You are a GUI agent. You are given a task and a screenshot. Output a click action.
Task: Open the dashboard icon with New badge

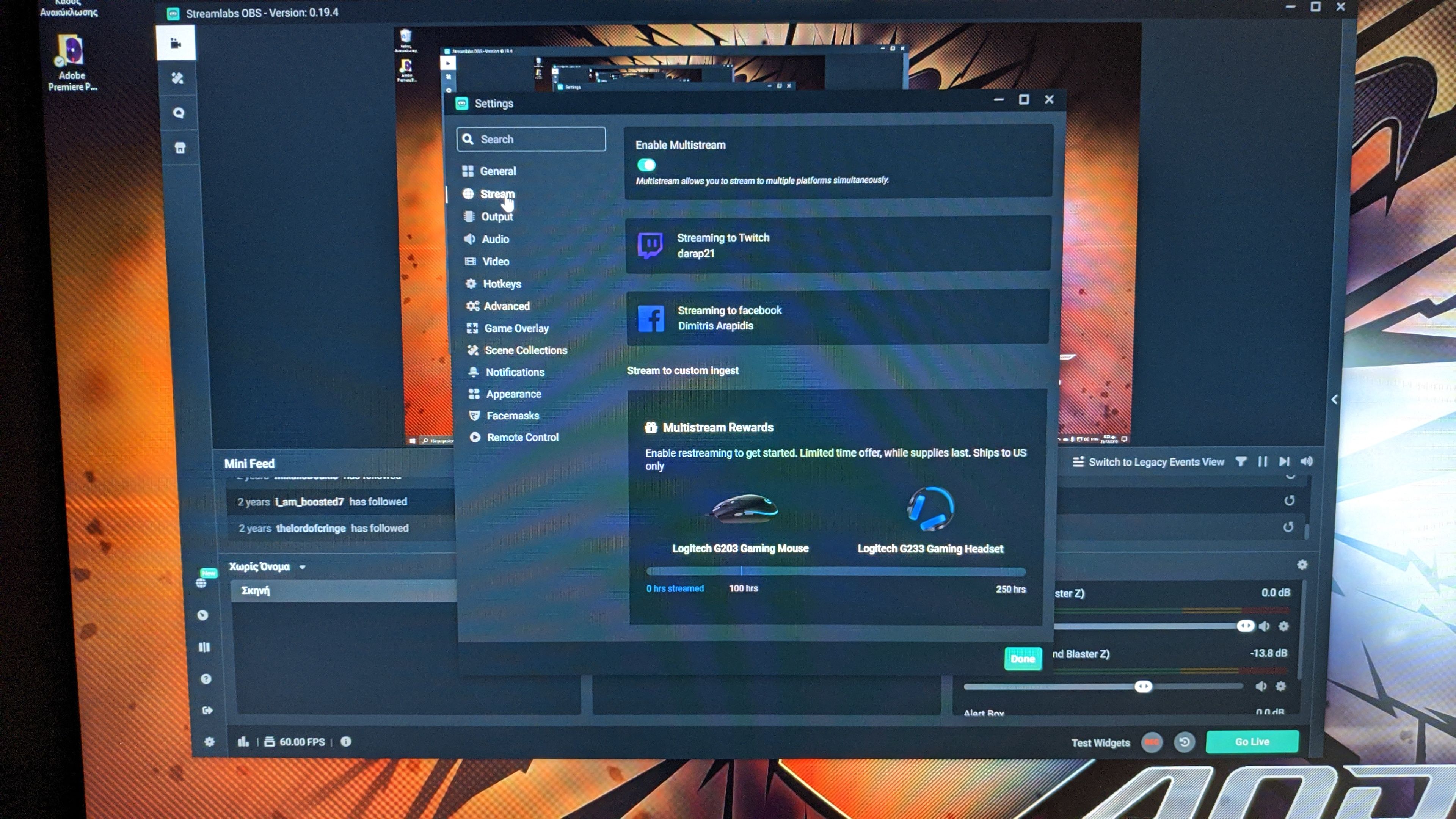[x=201, y=582]
